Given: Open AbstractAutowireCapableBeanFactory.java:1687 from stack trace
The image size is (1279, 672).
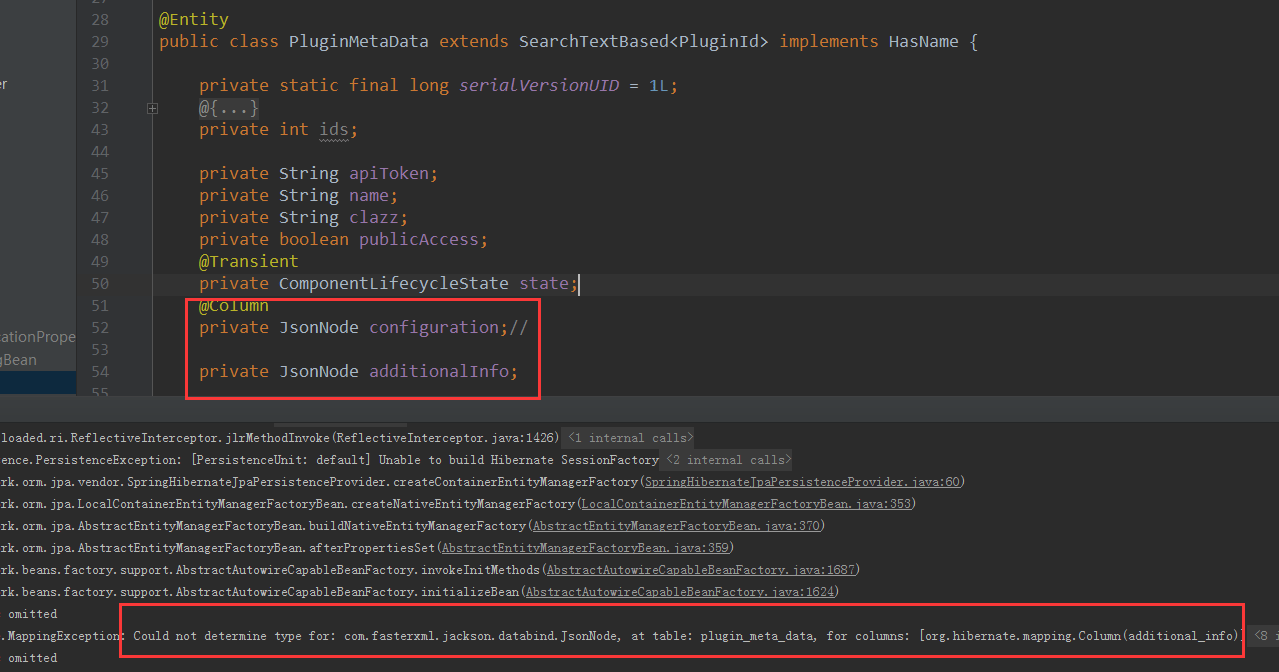Looking at the screenshot, I should click(x=702, y=569).
